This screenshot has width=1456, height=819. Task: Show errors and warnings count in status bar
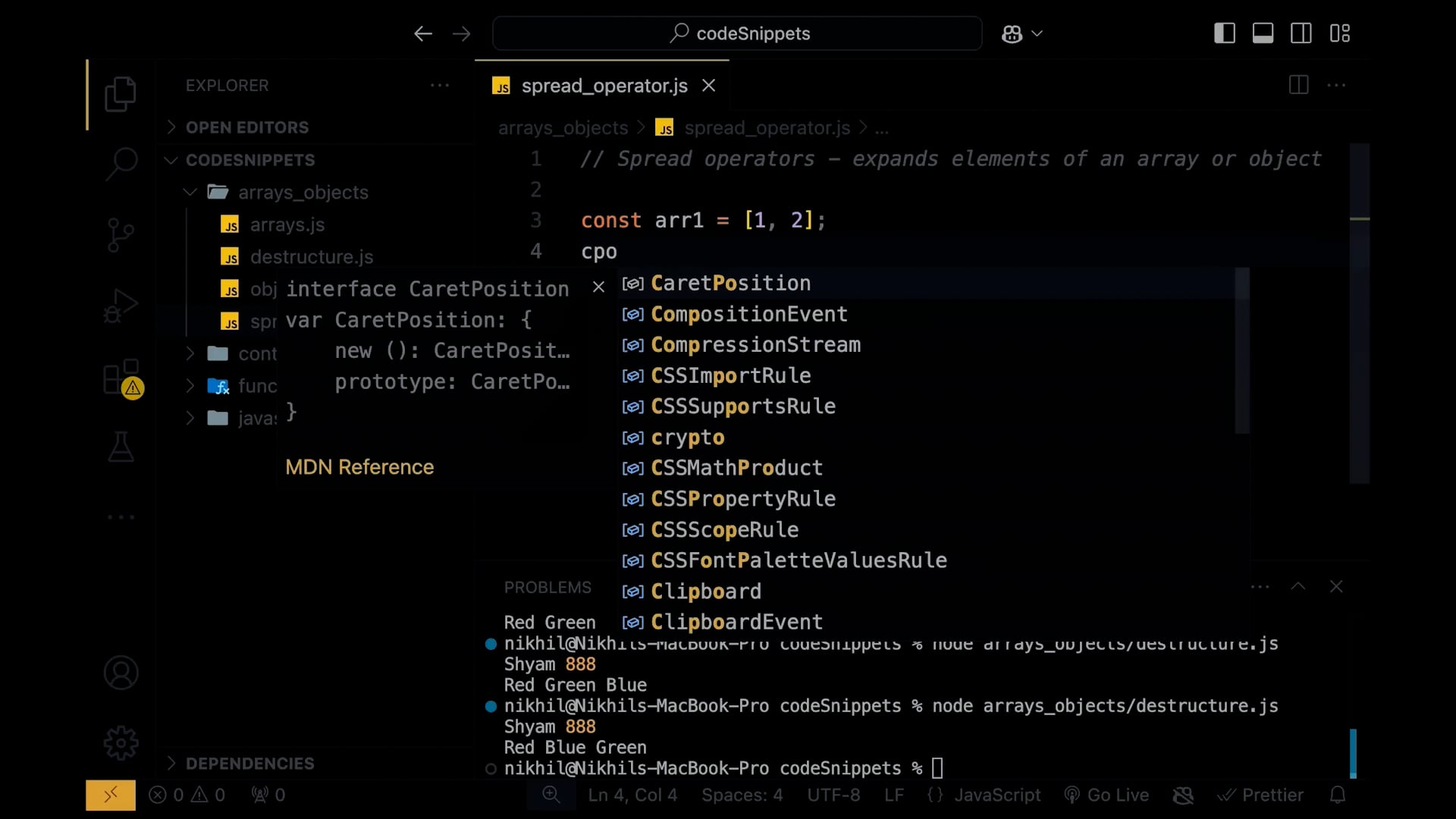[187, 795]
